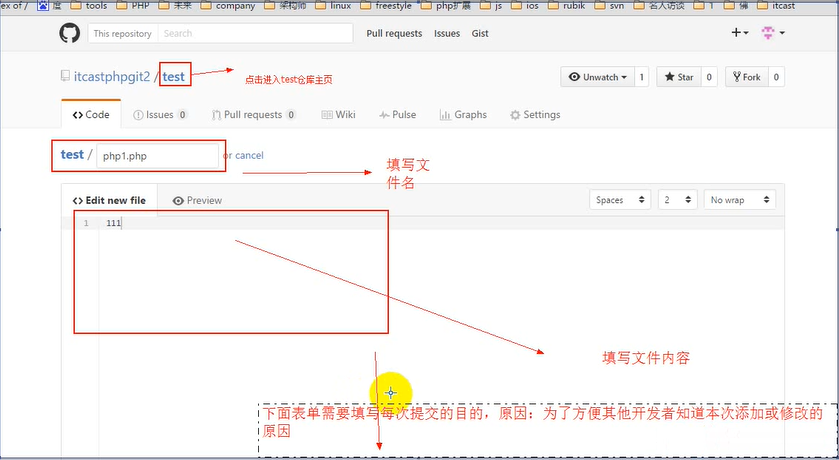Image resolution: width=839 pixels, height=460 pixels.
Task: Click the stargazers count next to Star
Action: click(x=709, y=77)
